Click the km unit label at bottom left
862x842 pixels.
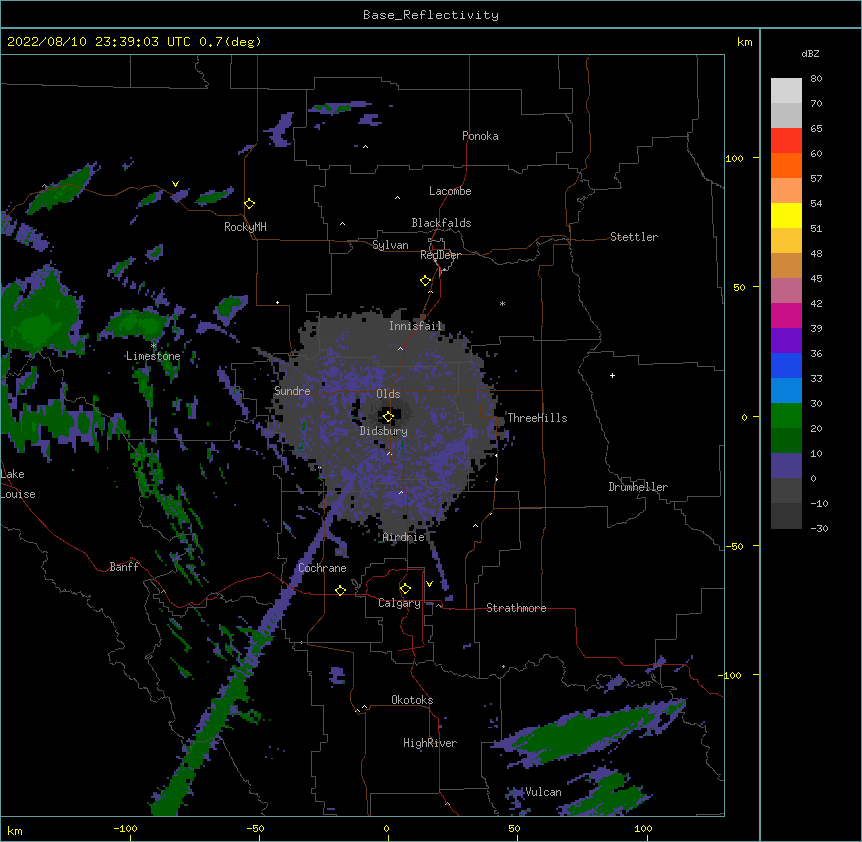pos(15,830)
